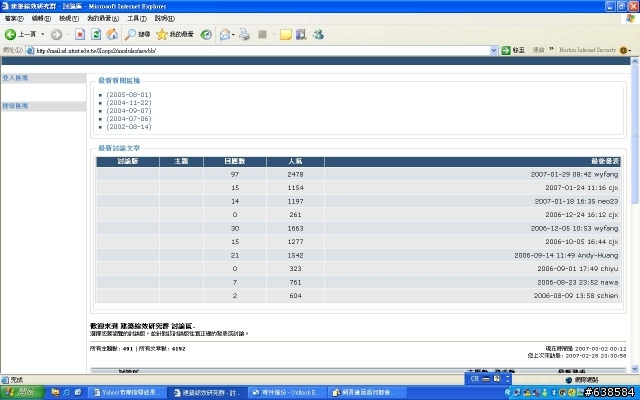Image resolution: width=640 pixels, height=400 pixels.
Task: Open 檢視(V) menu
Action: point(69,18)
